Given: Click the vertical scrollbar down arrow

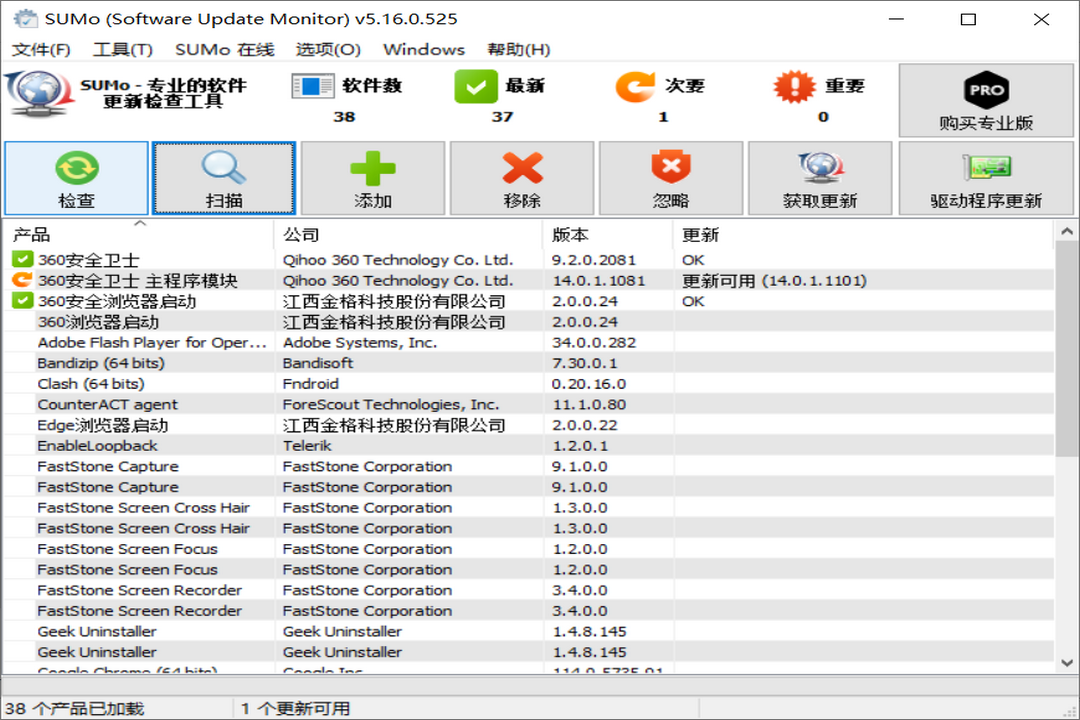Looking at the screenshot, I should point(1066,661).
